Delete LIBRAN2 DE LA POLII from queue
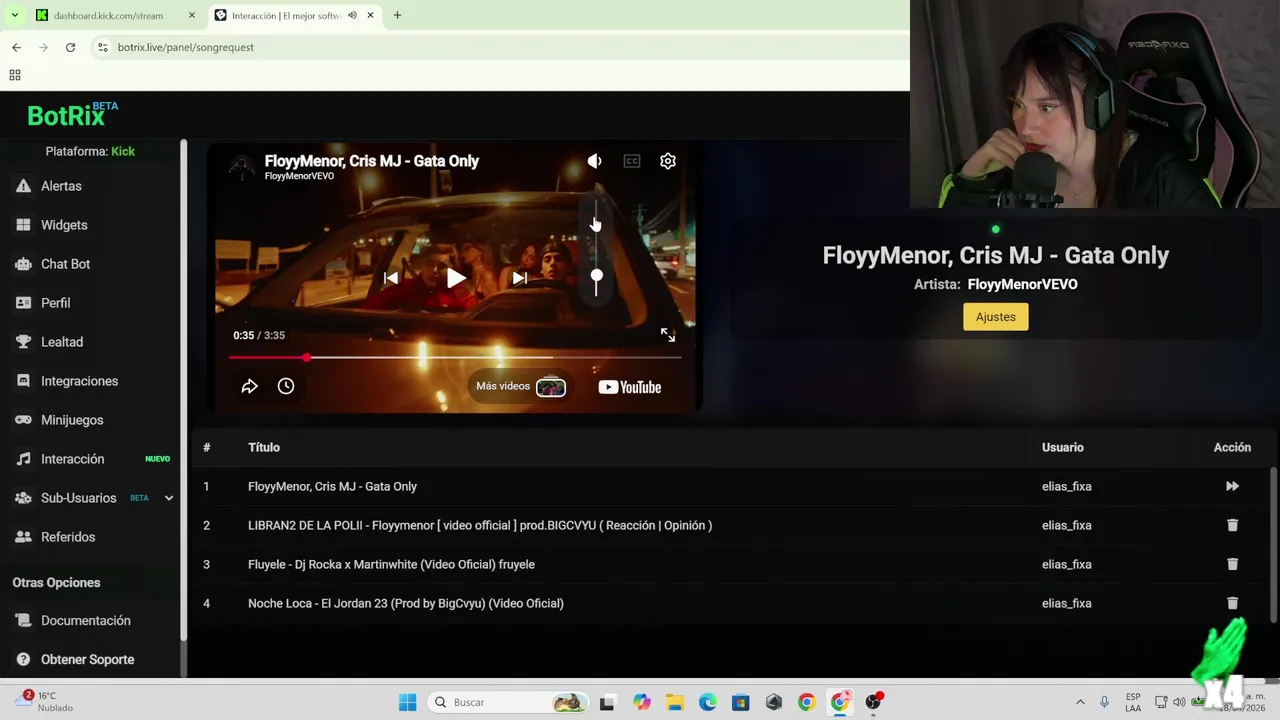 (x=1232, y=525)
